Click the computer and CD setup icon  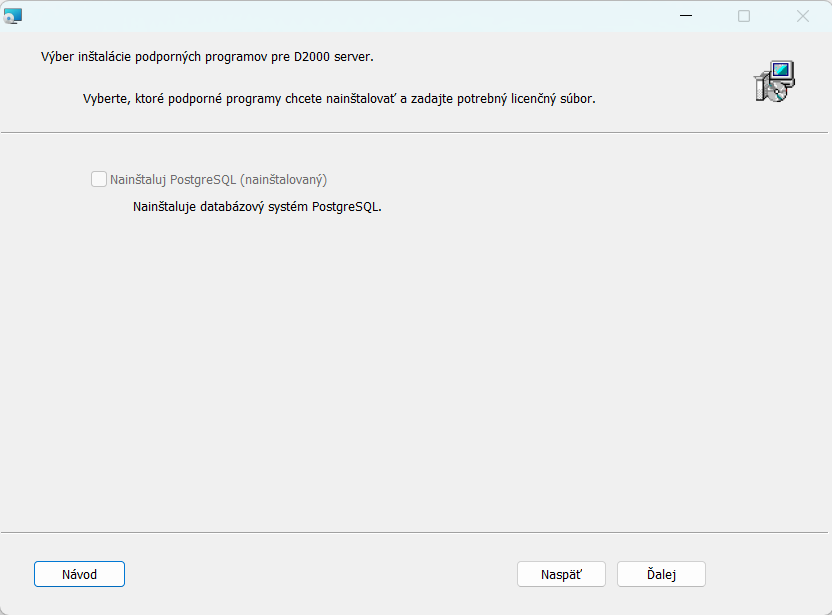point(773,81)
